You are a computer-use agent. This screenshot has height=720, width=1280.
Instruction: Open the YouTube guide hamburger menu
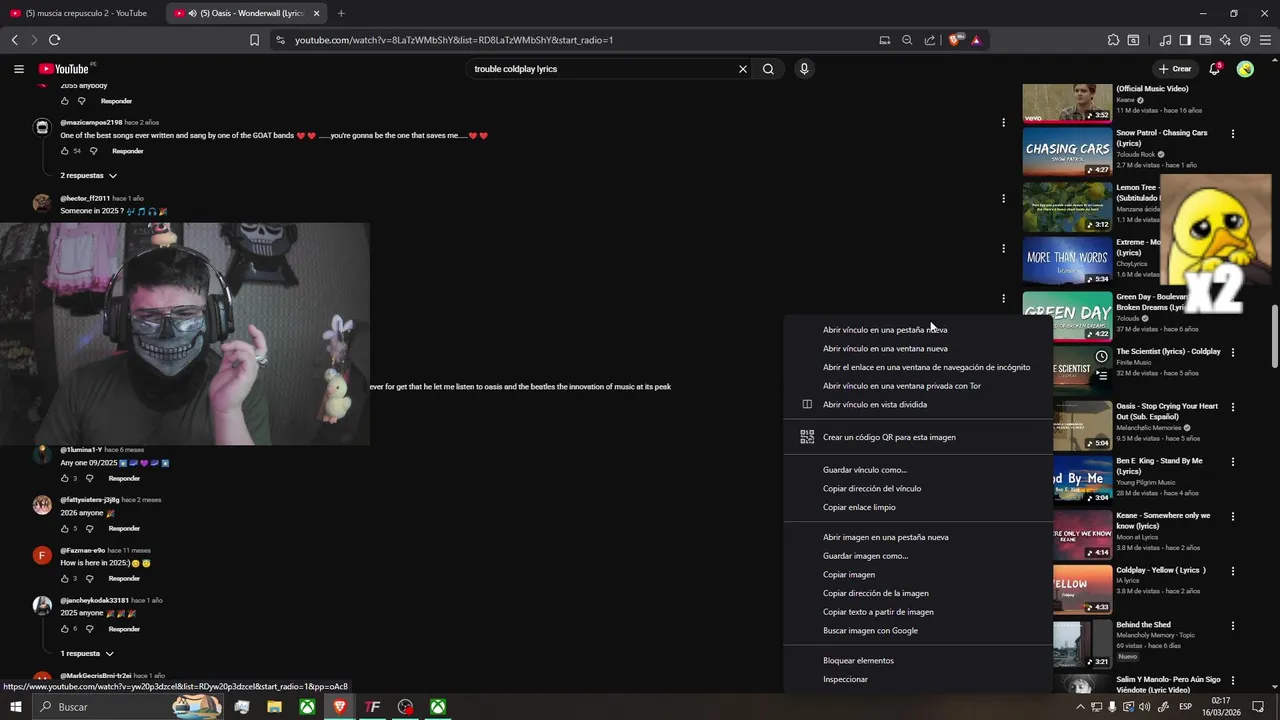coord(18,69)
